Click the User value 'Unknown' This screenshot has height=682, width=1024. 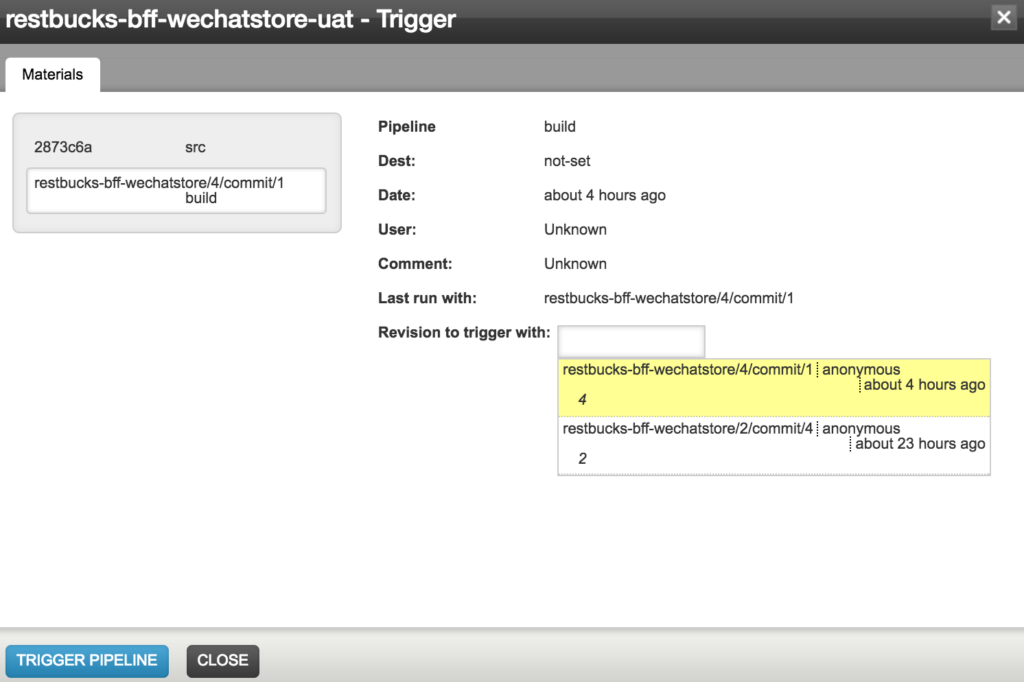575,230
